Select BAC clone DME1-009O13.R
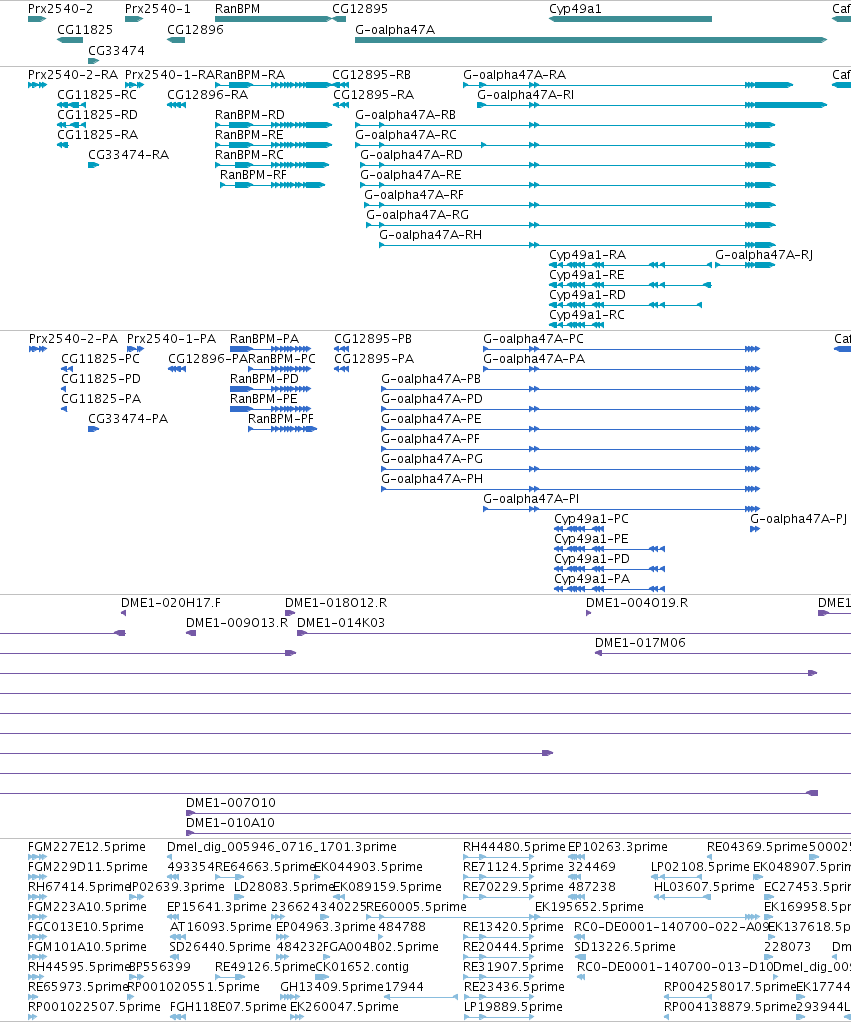Viewport: 851px width, 1022px height. pos(237,623)
